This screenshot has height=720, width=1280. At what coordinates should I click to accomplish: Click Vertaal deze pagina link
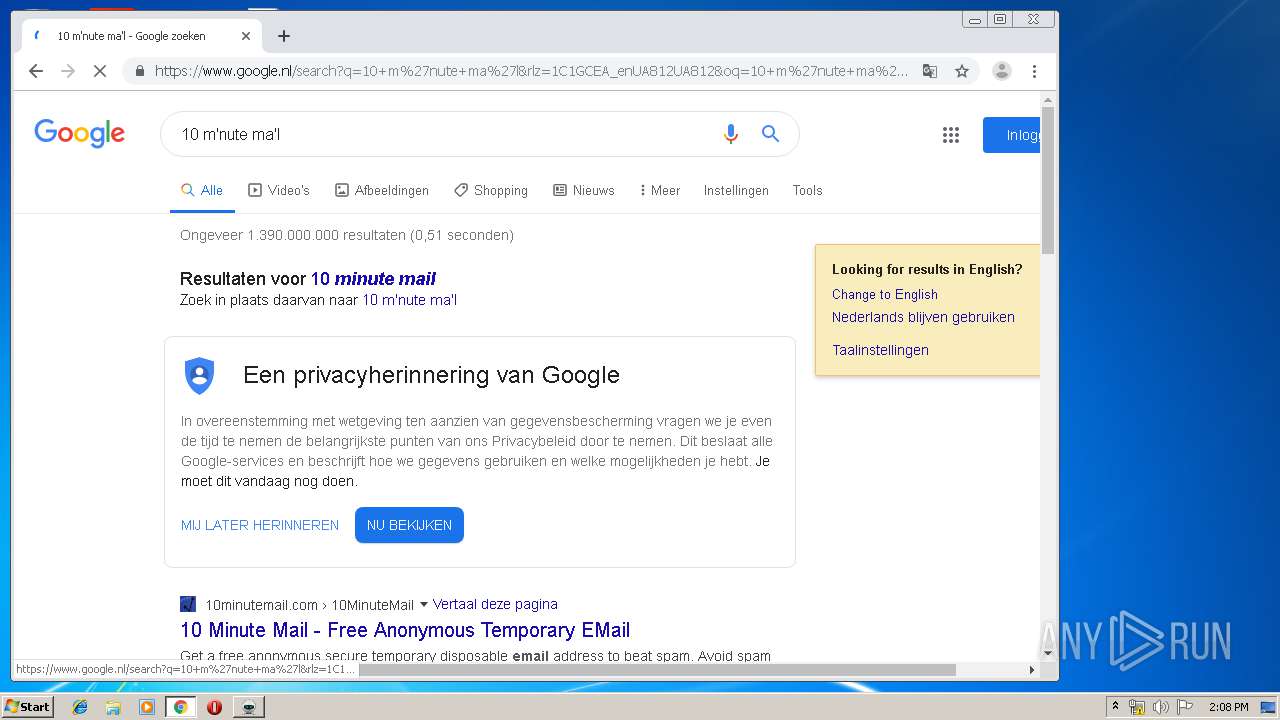click(495, 604)
